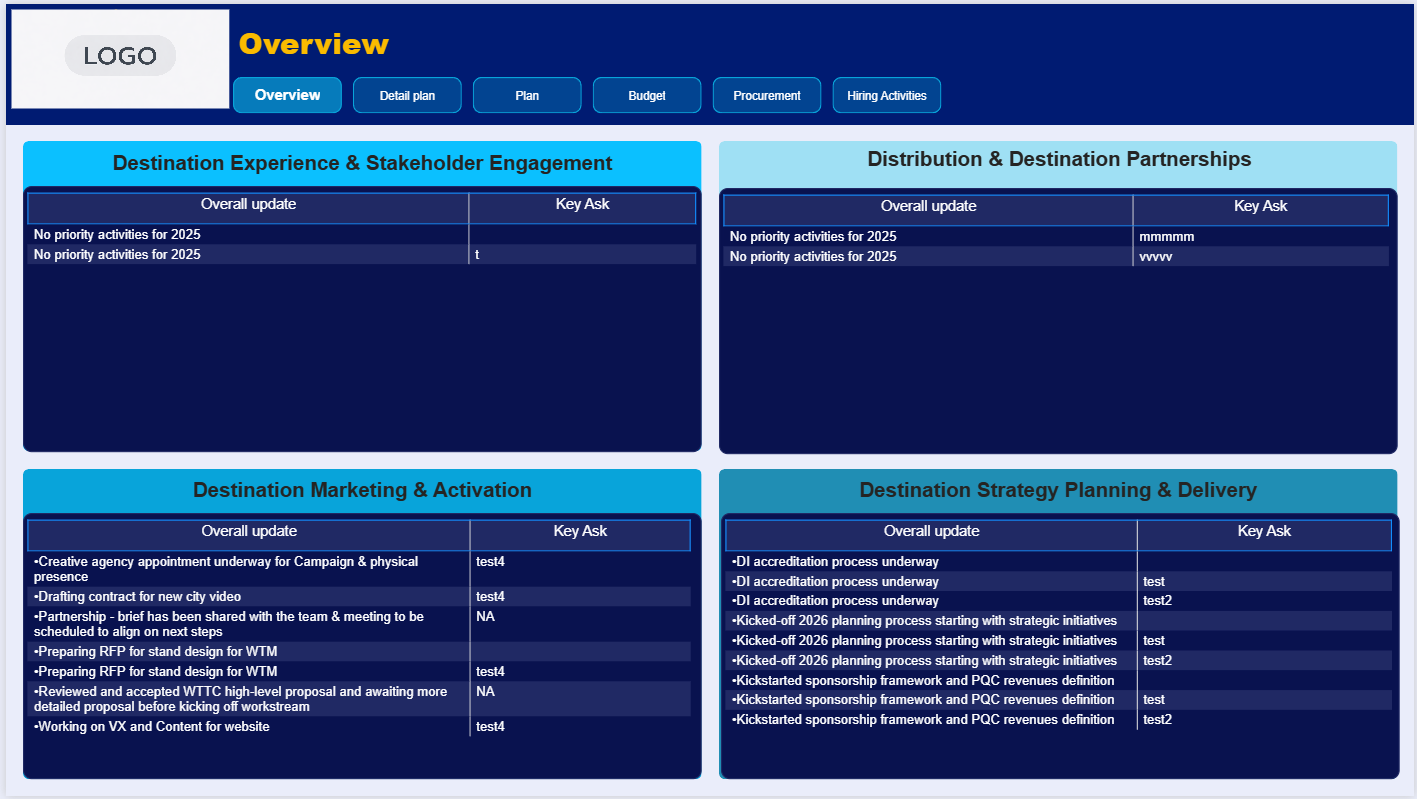The image size is (1417, 799).
Task: Click the Distribution & Destination Partnerships header
Action: pyautogui.click(x=1059, y=159)
